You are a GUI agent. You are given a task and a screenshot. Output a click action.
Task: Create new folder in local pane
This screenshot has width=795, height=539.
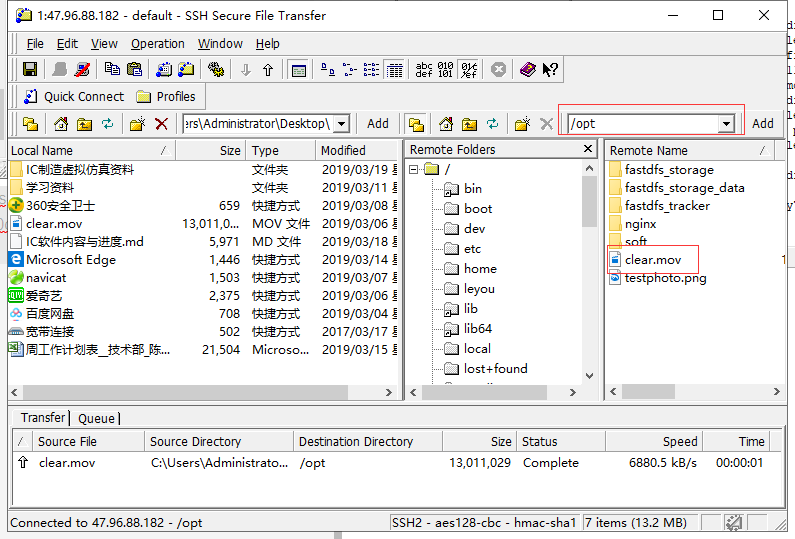137,124
